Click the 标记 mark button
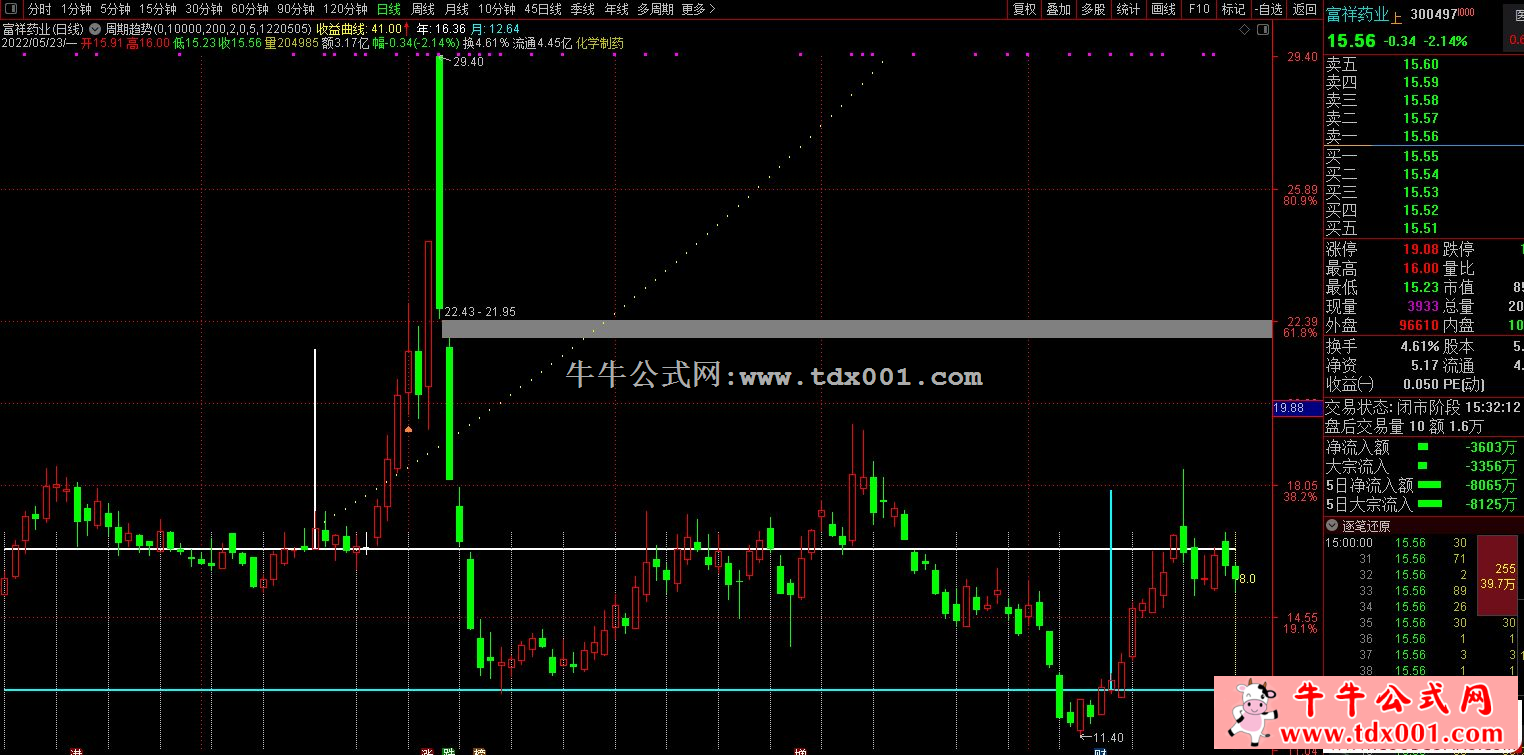 pyautogui.click(x=1233, y=9)
